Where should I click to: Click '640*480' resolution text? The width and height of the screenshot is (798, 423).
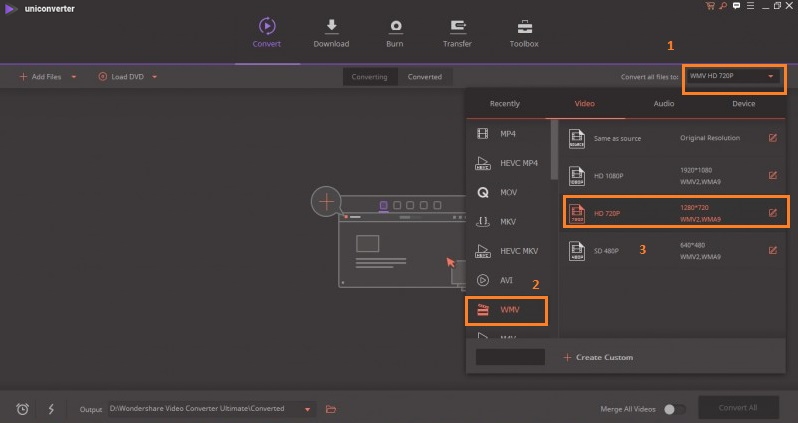pos(693,245)
